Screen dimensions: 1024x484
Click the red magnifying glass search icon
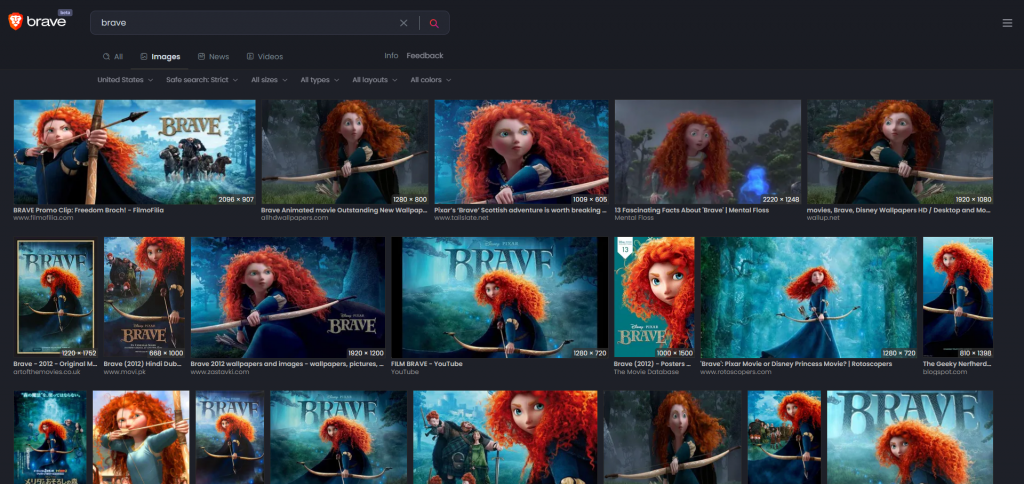[x=434, y=23]
